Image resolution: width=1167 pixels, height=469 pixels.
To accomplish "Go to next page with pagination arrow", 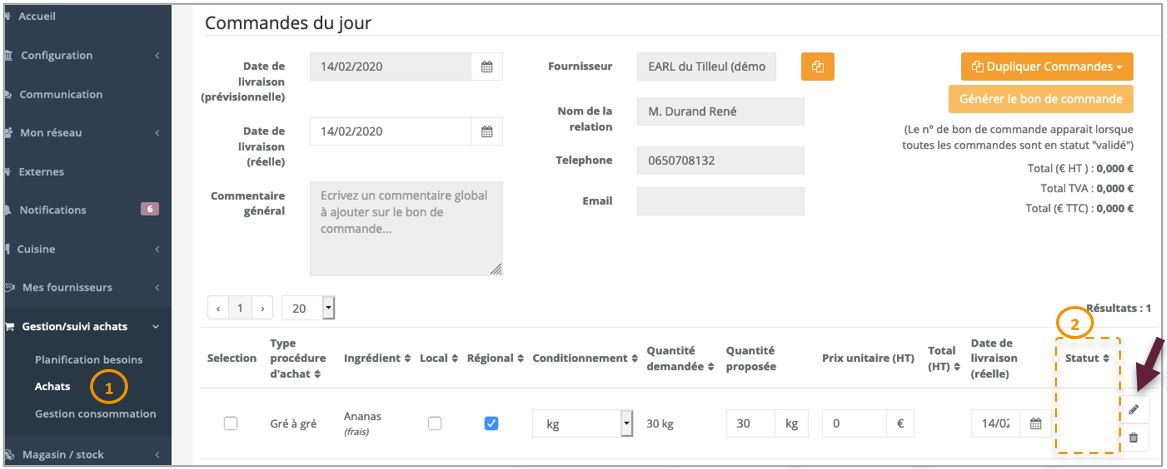I will tap(263, 309).
